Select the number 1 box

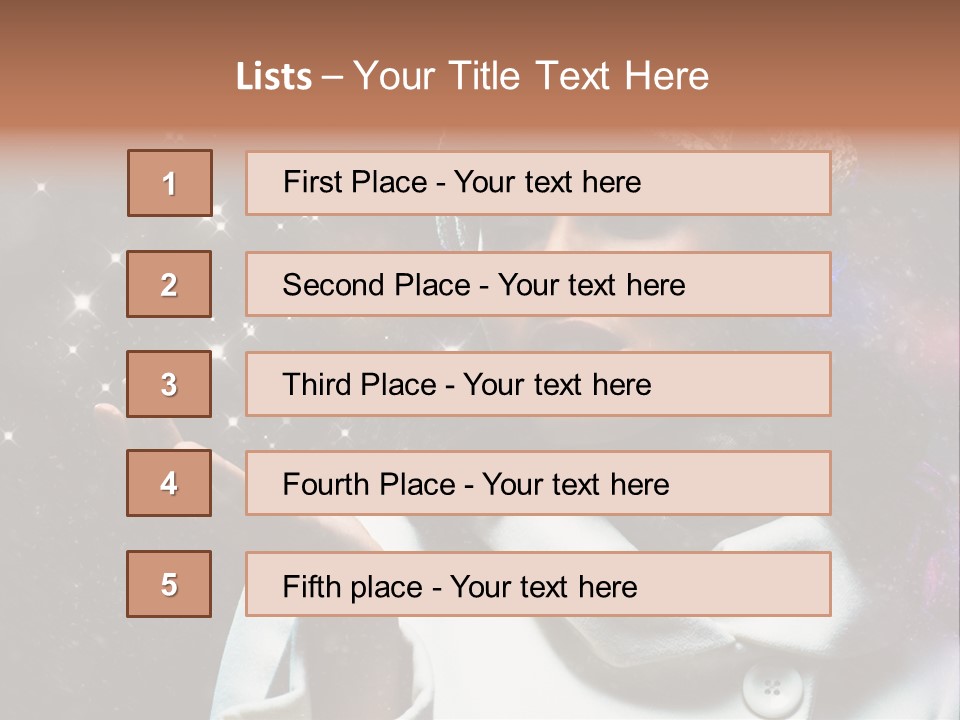pos(170,183)
